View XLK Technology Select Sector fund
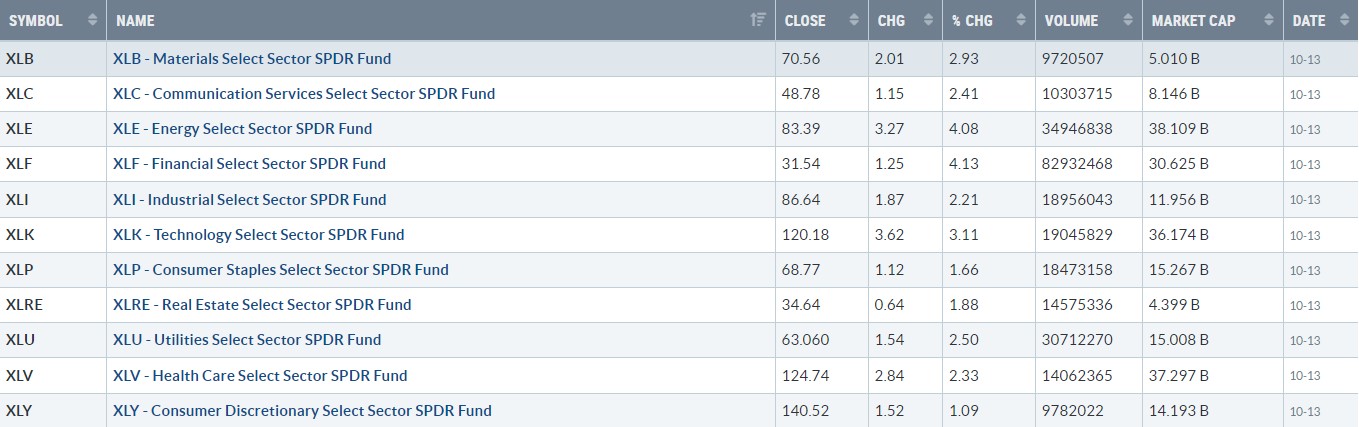 (x=259, y=235)
